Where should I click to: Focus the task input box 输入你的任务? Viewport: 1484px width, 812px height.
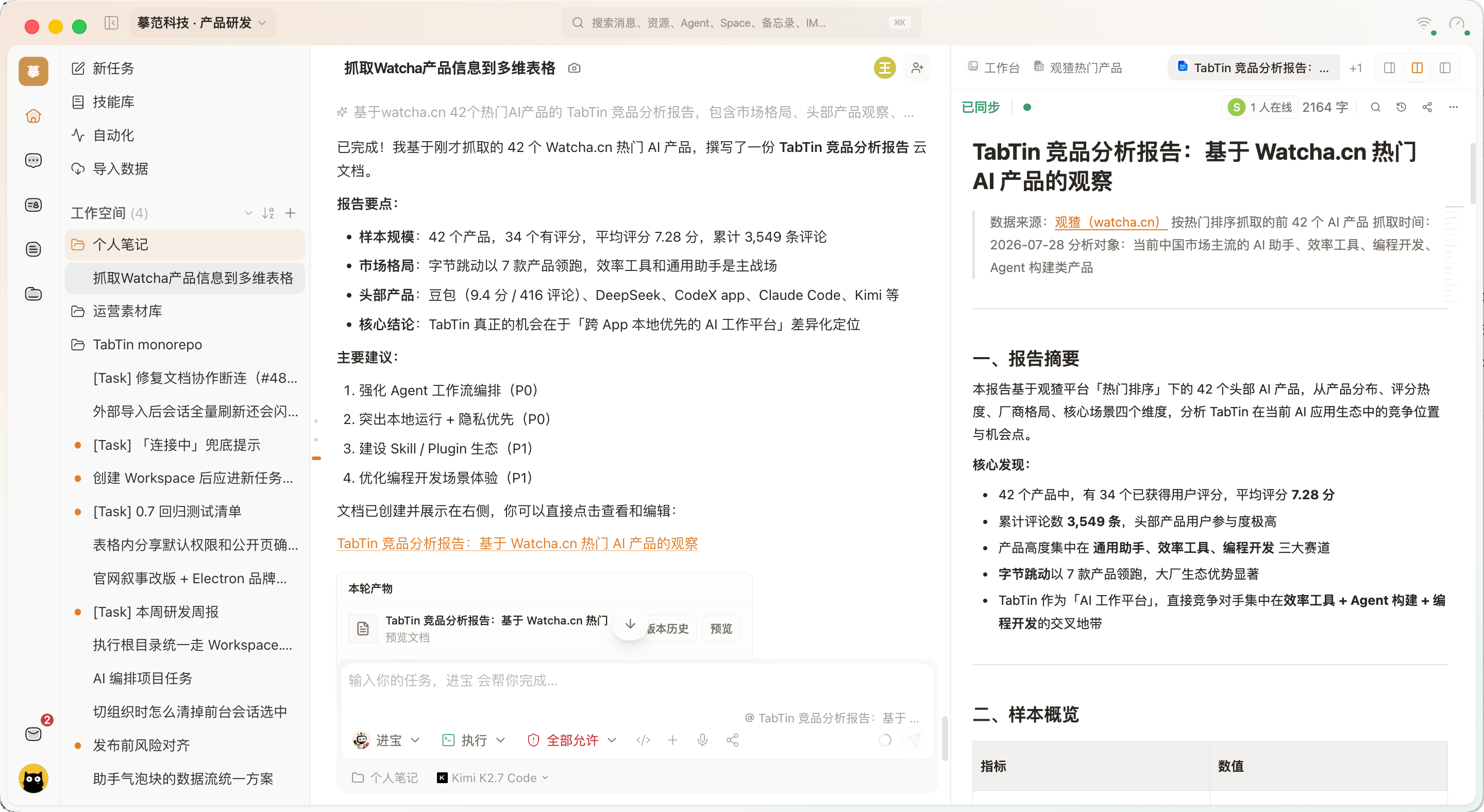(636, 681)
